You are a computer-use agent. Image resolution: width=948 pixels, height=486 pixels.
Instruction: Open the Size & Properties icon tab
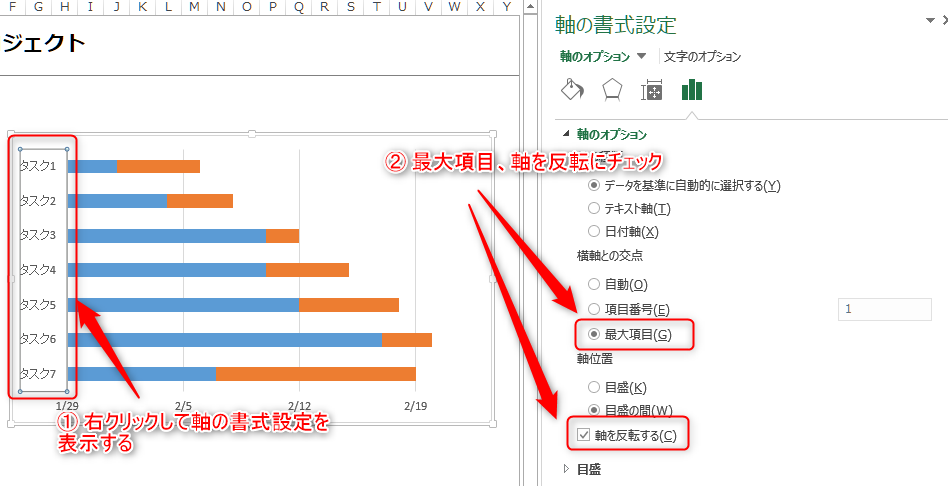pos(652,91)
